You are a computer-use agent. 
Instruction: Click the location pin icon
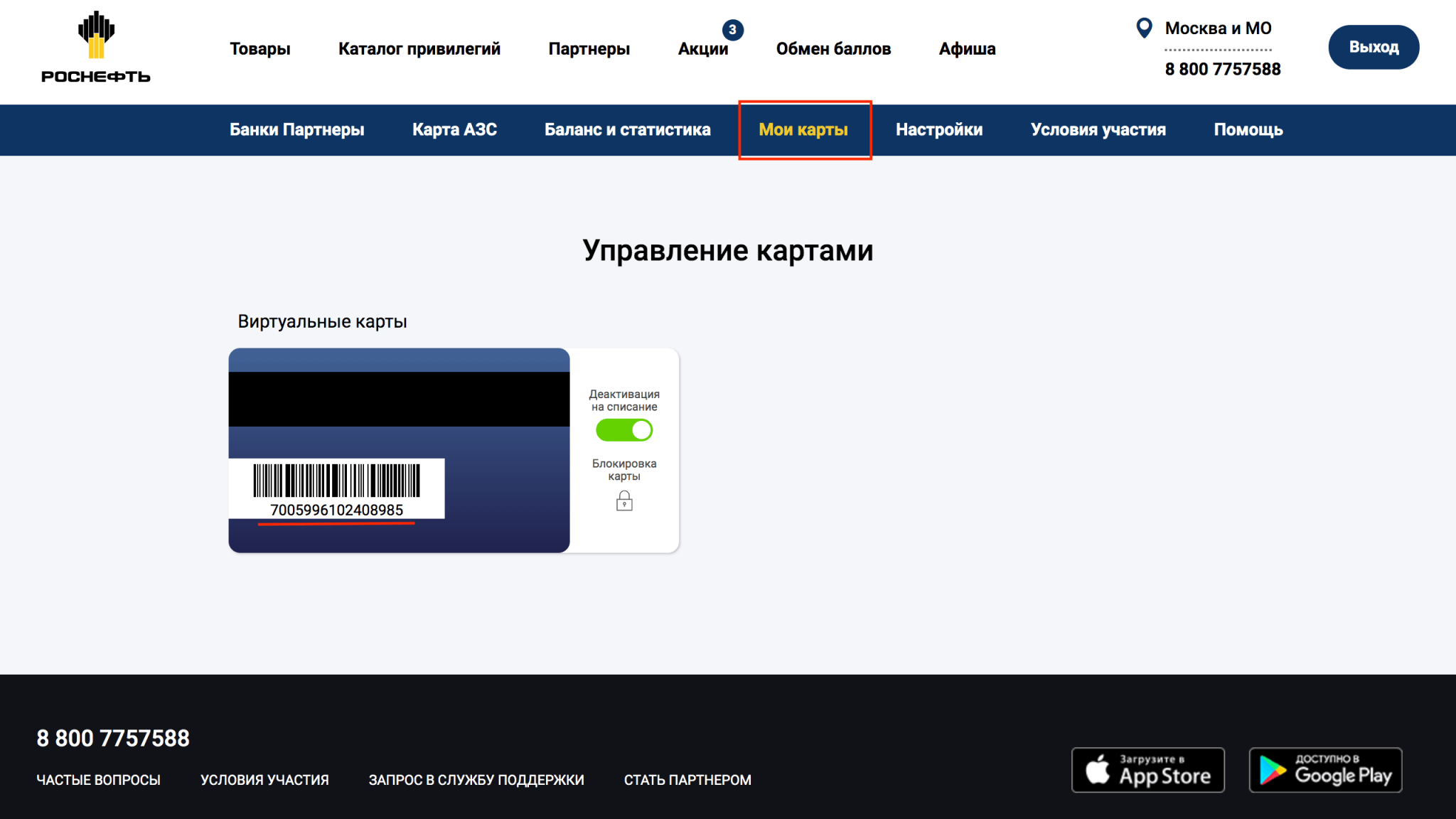pos(1144,28)
